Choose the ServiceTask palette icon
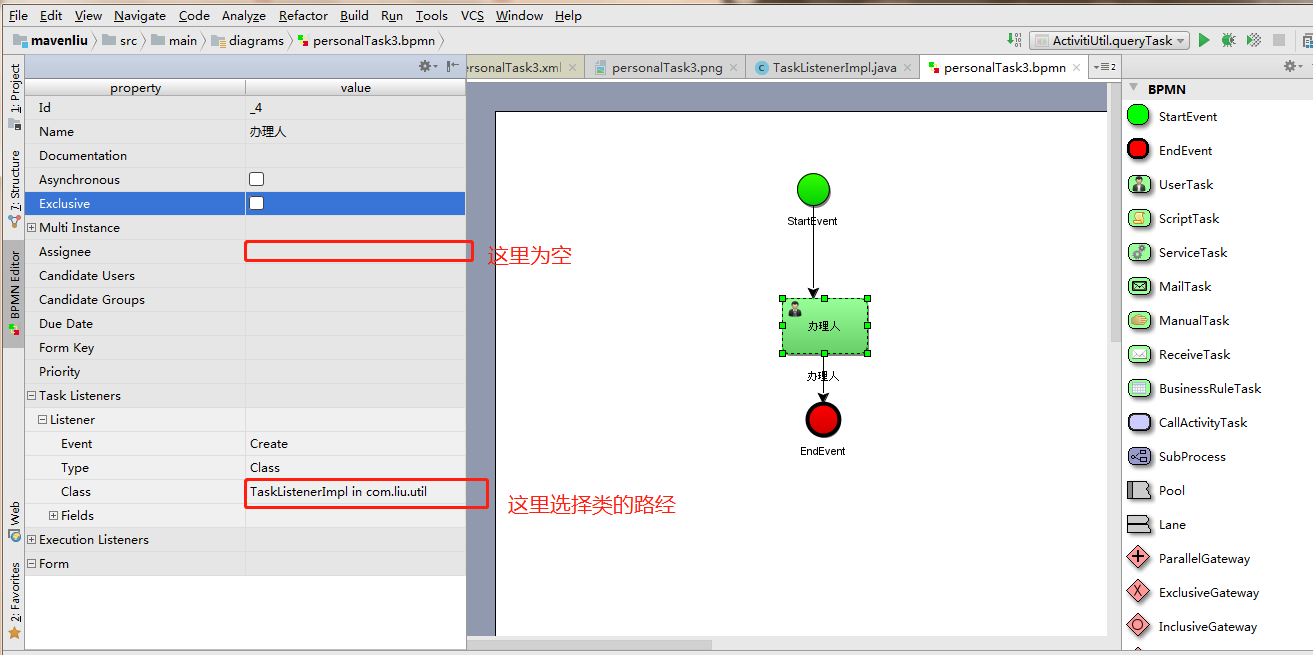Image resolution: width=1313 pixels, height=655 pixels. (1138, 252)
